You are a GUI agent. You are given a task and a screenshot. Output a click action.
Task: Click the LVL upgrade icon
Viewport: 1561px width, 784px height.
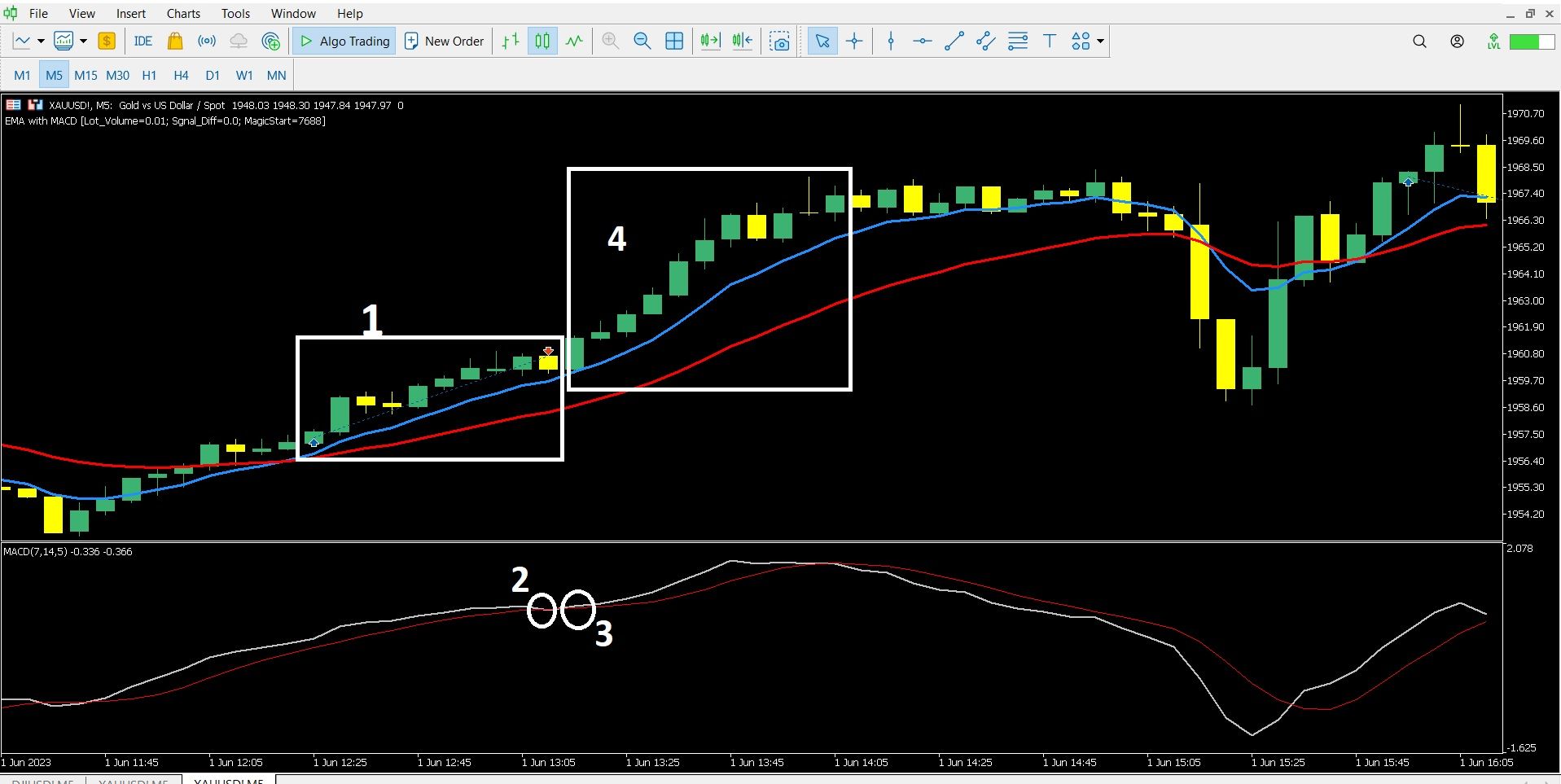point(1493,42)
